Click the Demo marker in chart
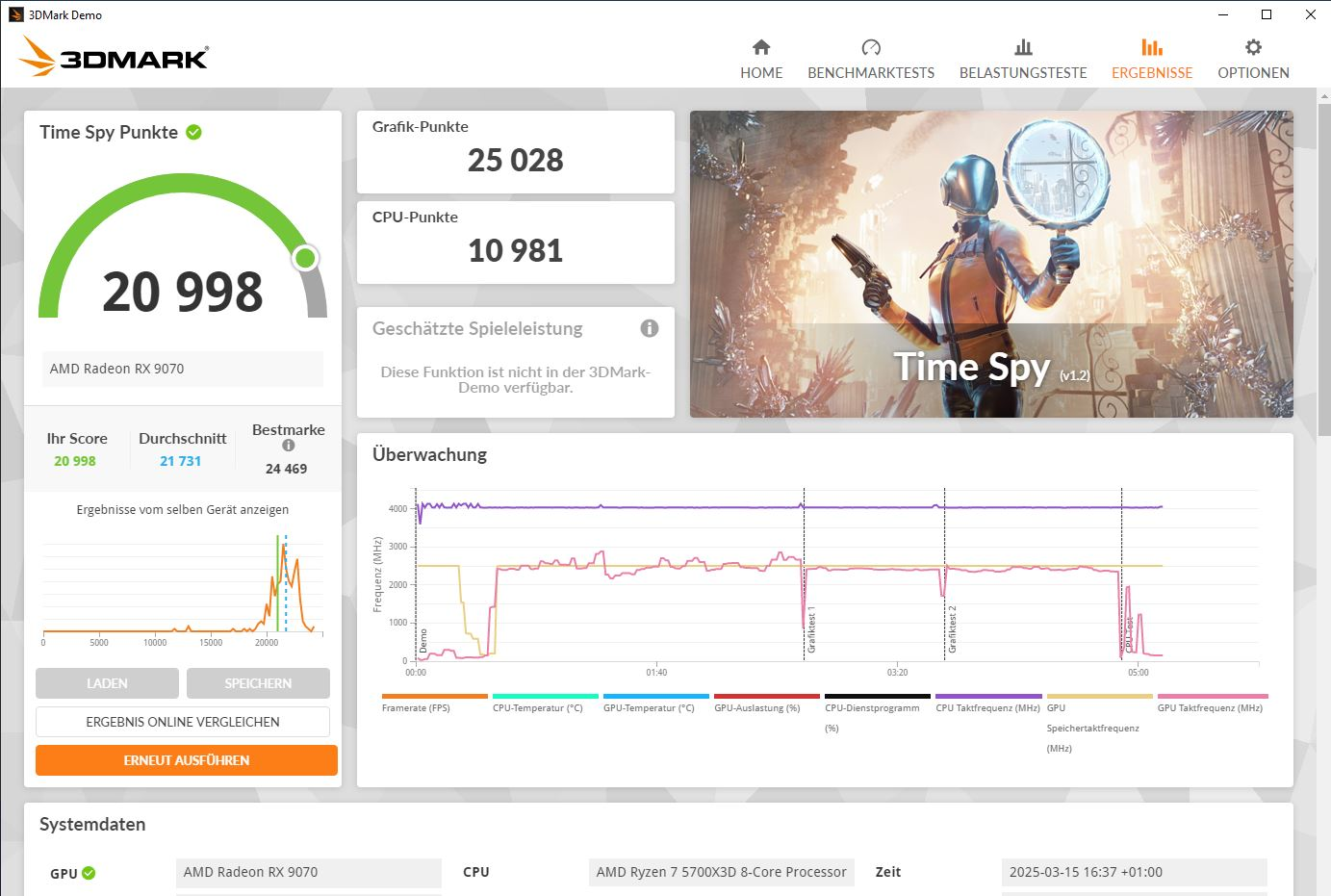Viewport: 1331px width, 896px height. click(x=422, y=641)
